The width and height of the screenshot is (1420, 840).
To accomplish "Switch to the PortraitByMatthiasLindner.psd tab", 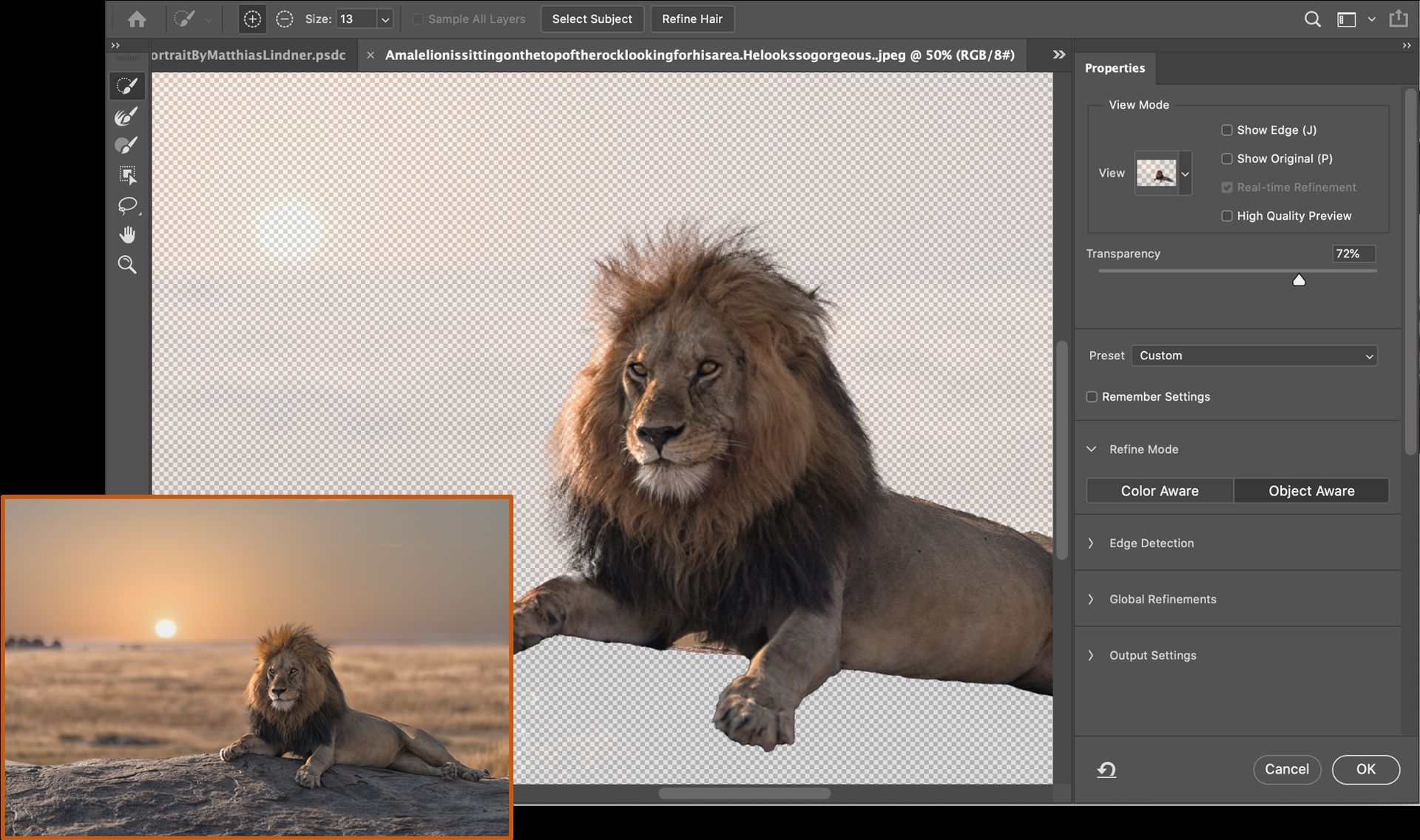I will click(x=248, y=54).
